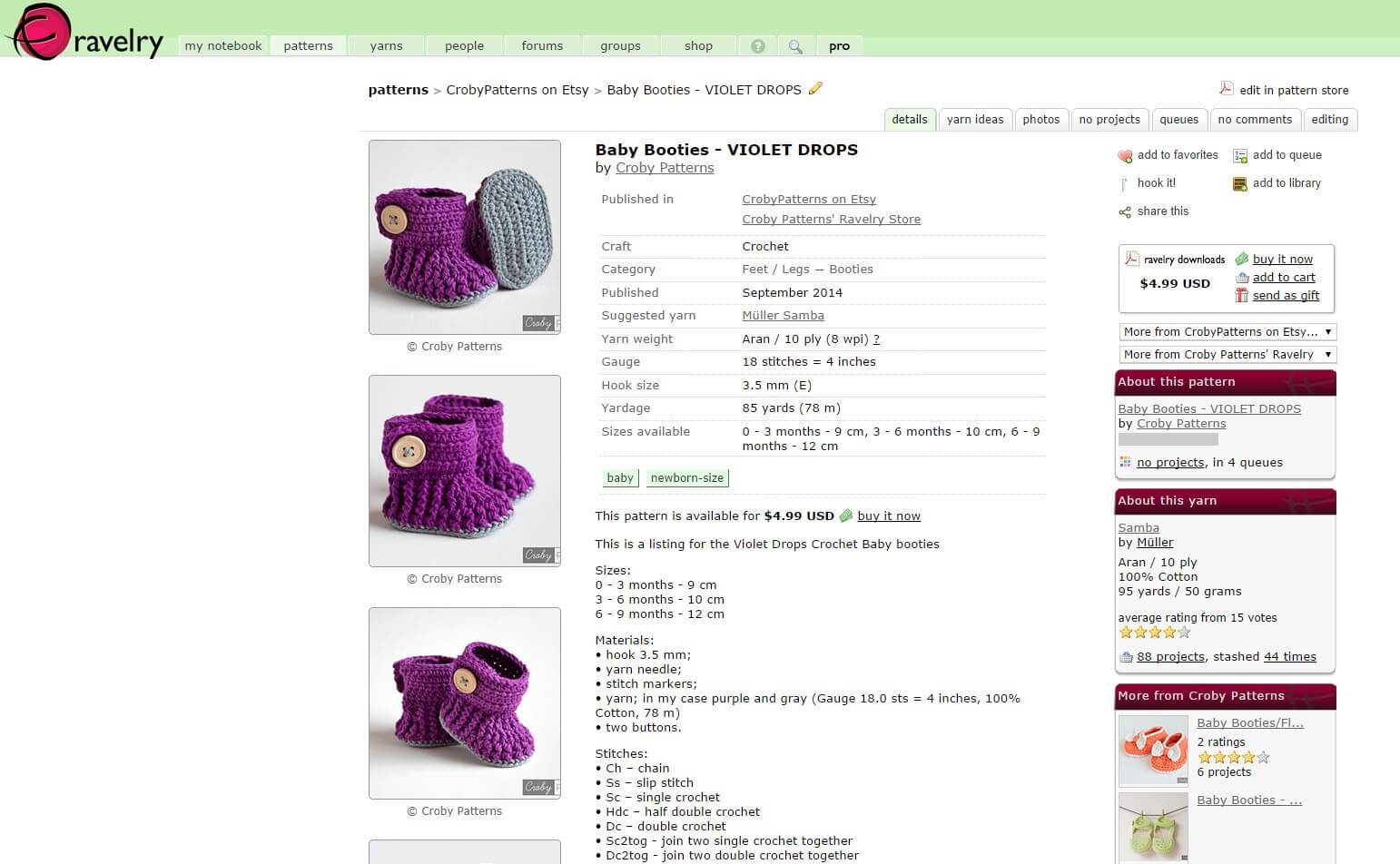Click PDF icon next to edit in pattern store
The height and width of the screenshot is (864, 1400).
tap(1226, 89)
